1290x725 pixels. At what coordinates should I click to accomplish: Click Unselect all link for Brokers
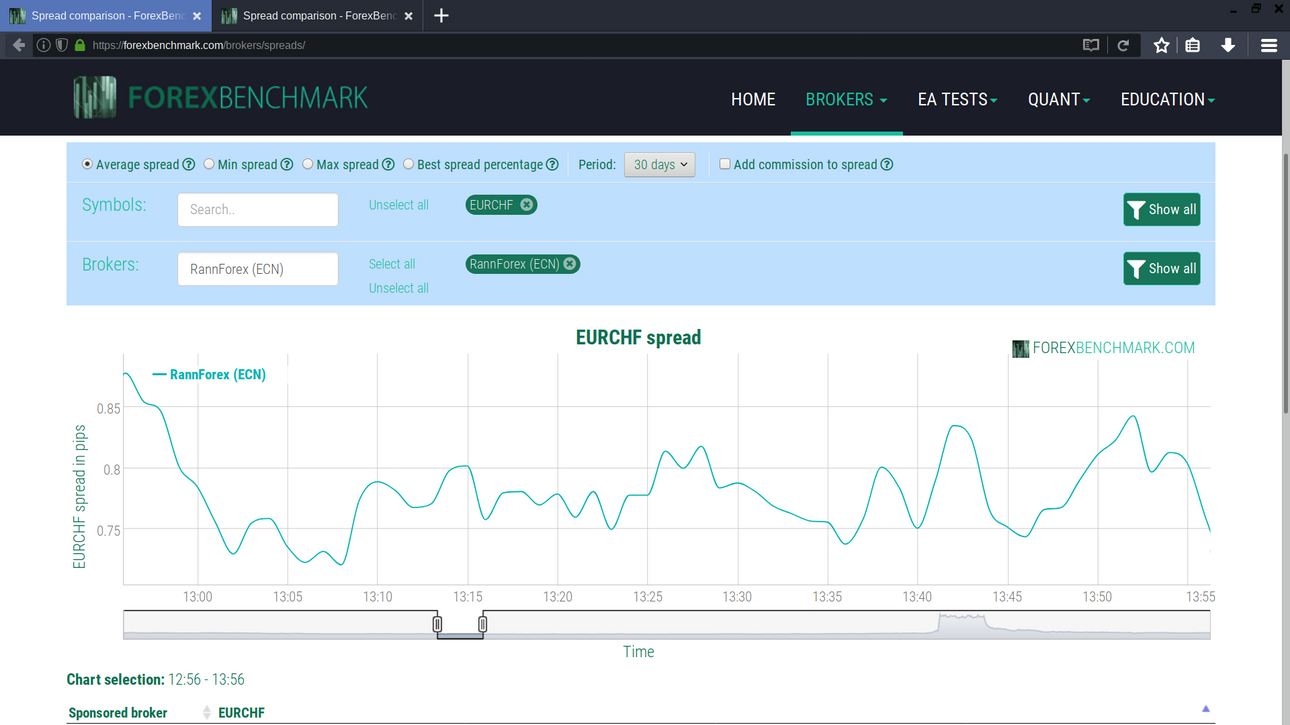point(398,288)
